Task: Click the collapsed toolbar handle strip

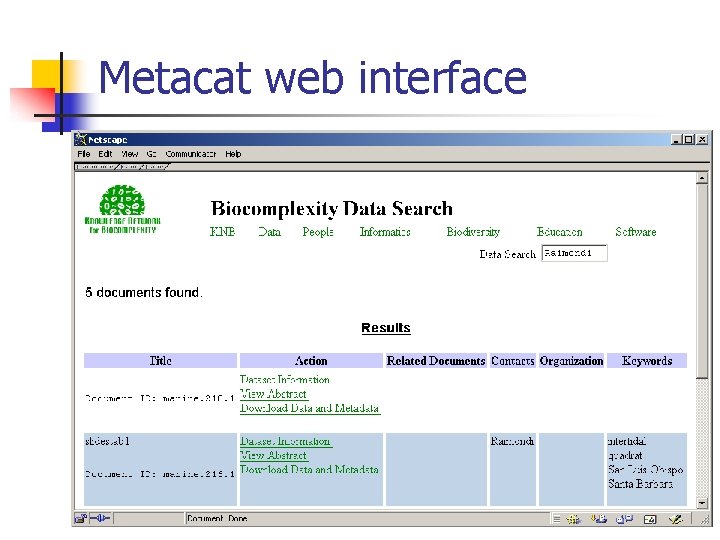Action: click(x=122, y=167)
